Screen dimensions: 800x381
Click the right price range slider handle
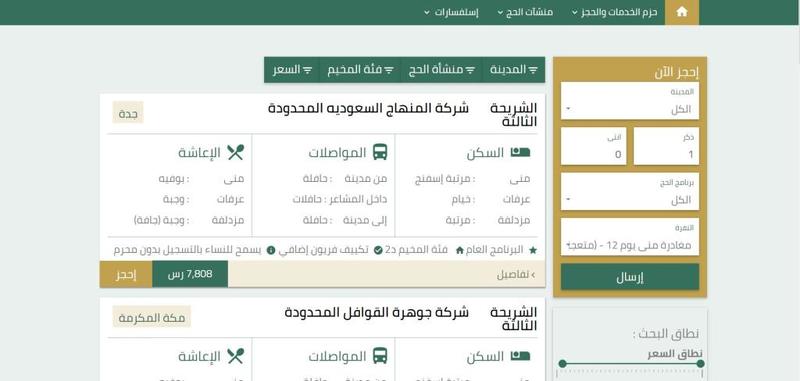pyautogui.click(x=701, y=364)
